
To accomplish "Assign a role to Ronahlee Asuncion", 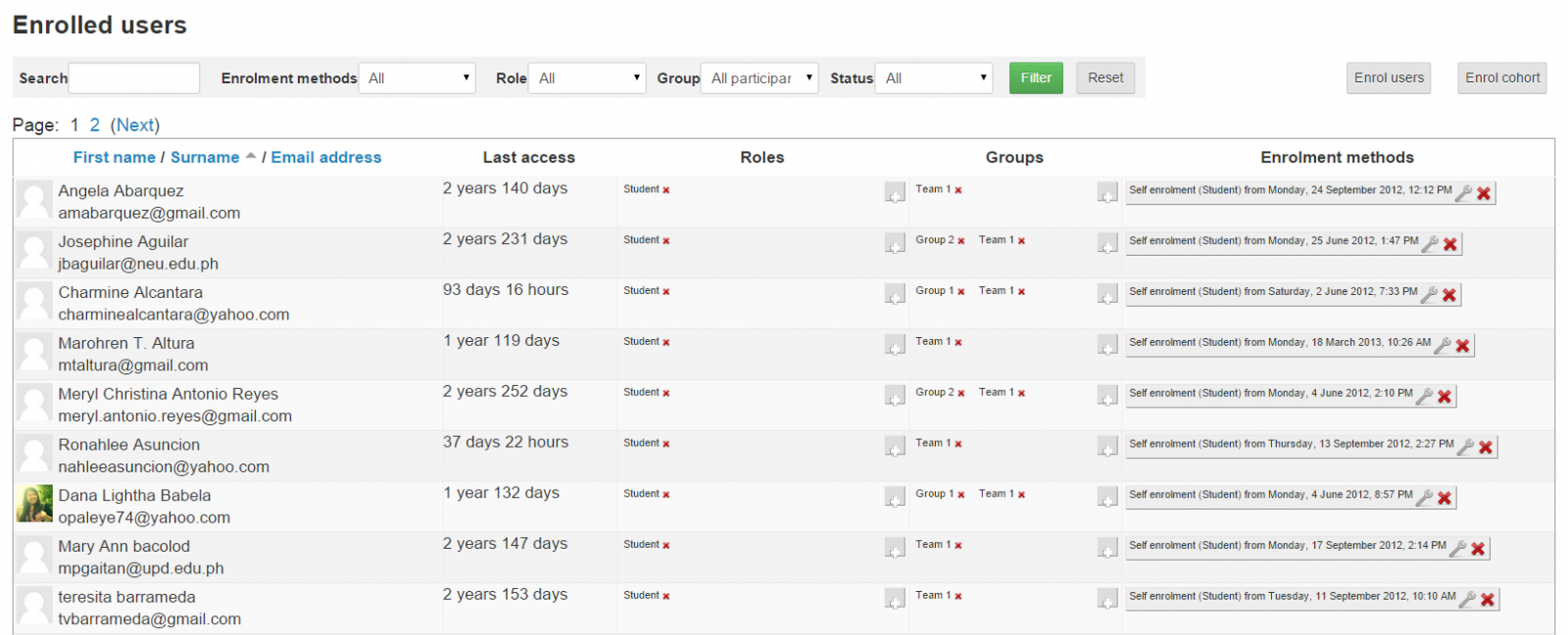I will coord(895,447).
